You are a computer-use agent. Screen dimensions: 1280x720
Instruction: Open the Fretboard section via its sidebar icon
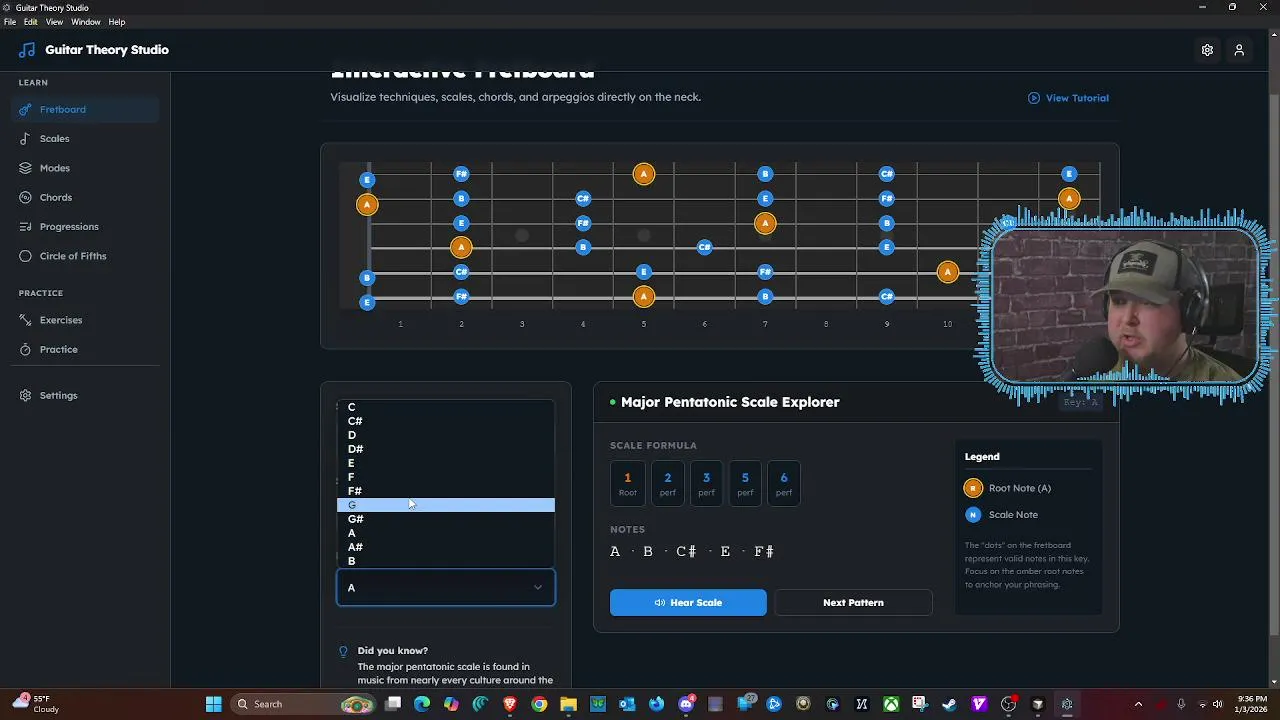pos(26,109)
